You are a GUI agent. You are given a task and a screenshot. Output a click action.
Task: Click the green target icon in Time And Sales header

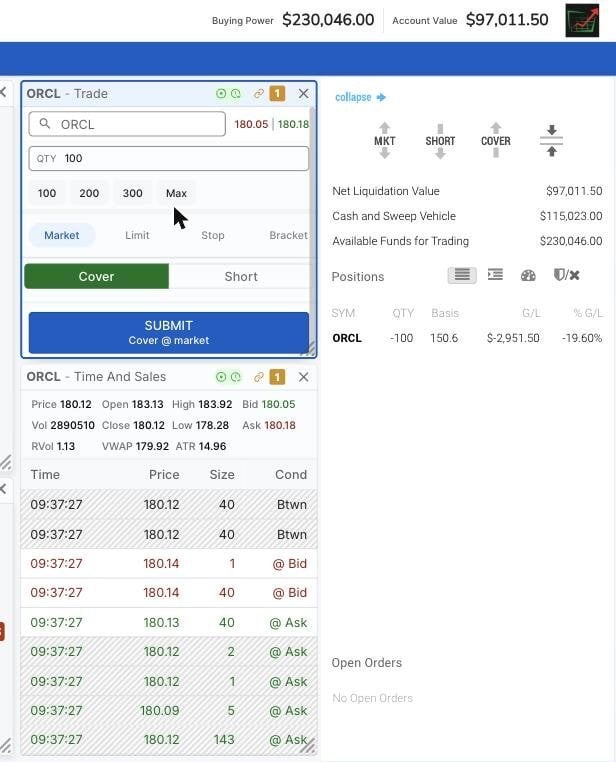point(221,377)
